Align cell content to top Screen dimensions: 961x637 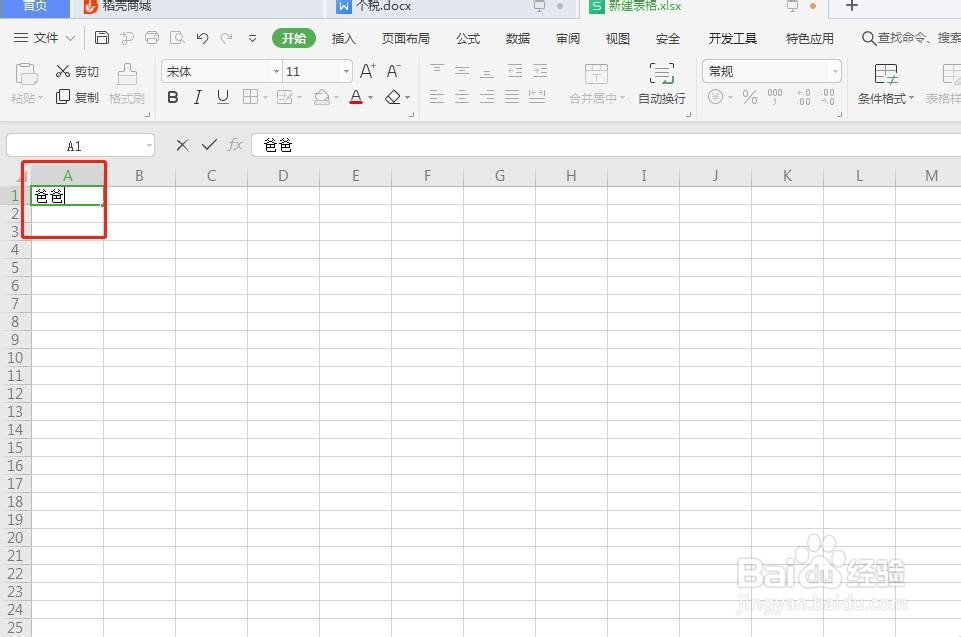[436, 71]
